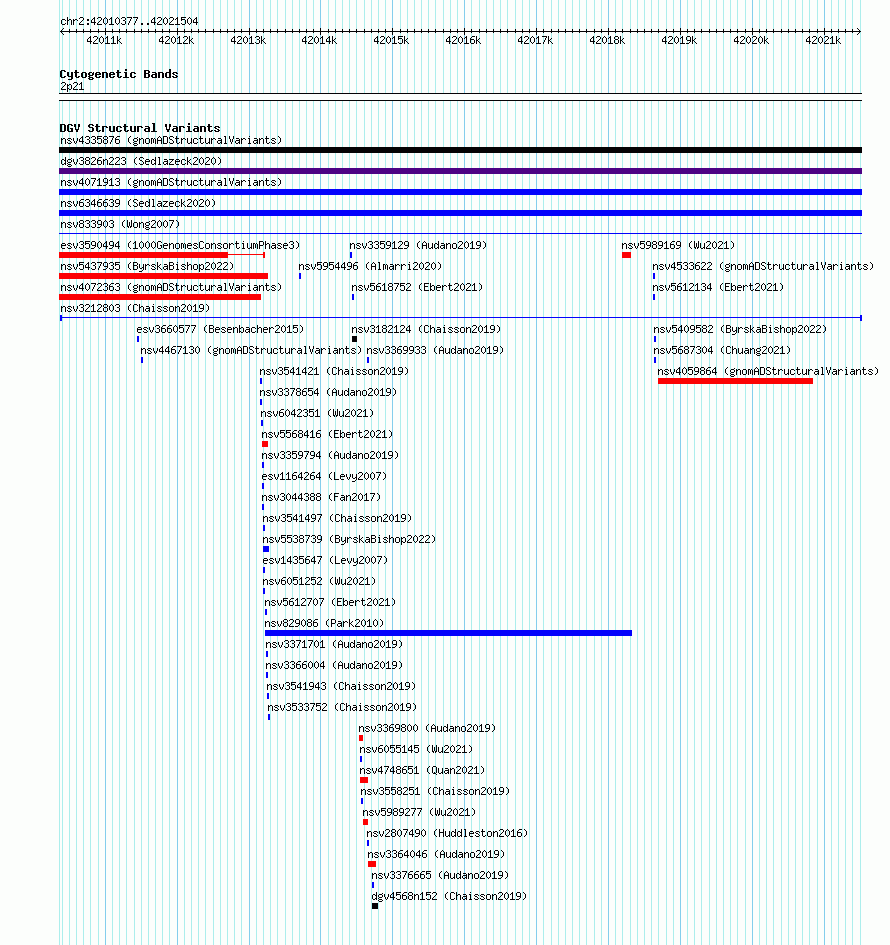Select nsv6051252 (Wu2021) variant
The height and width of the screenshot is (945, 890).
[x=319, y=582]
